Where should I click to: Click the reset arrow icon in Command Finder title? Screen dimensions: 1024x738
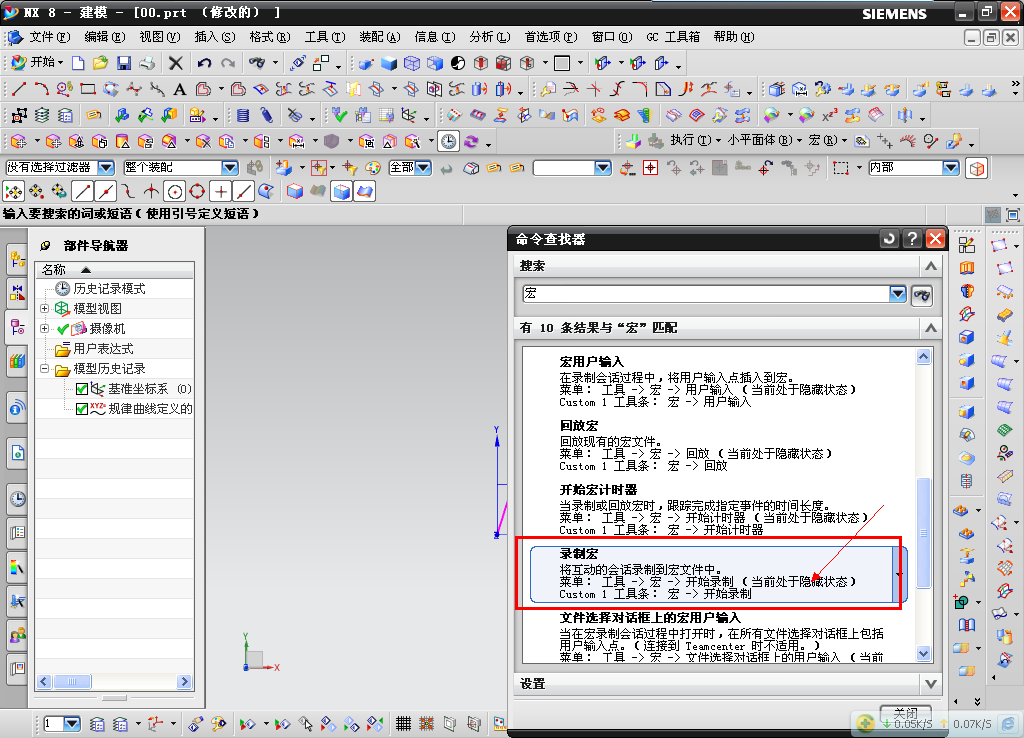tap(889, 239)
